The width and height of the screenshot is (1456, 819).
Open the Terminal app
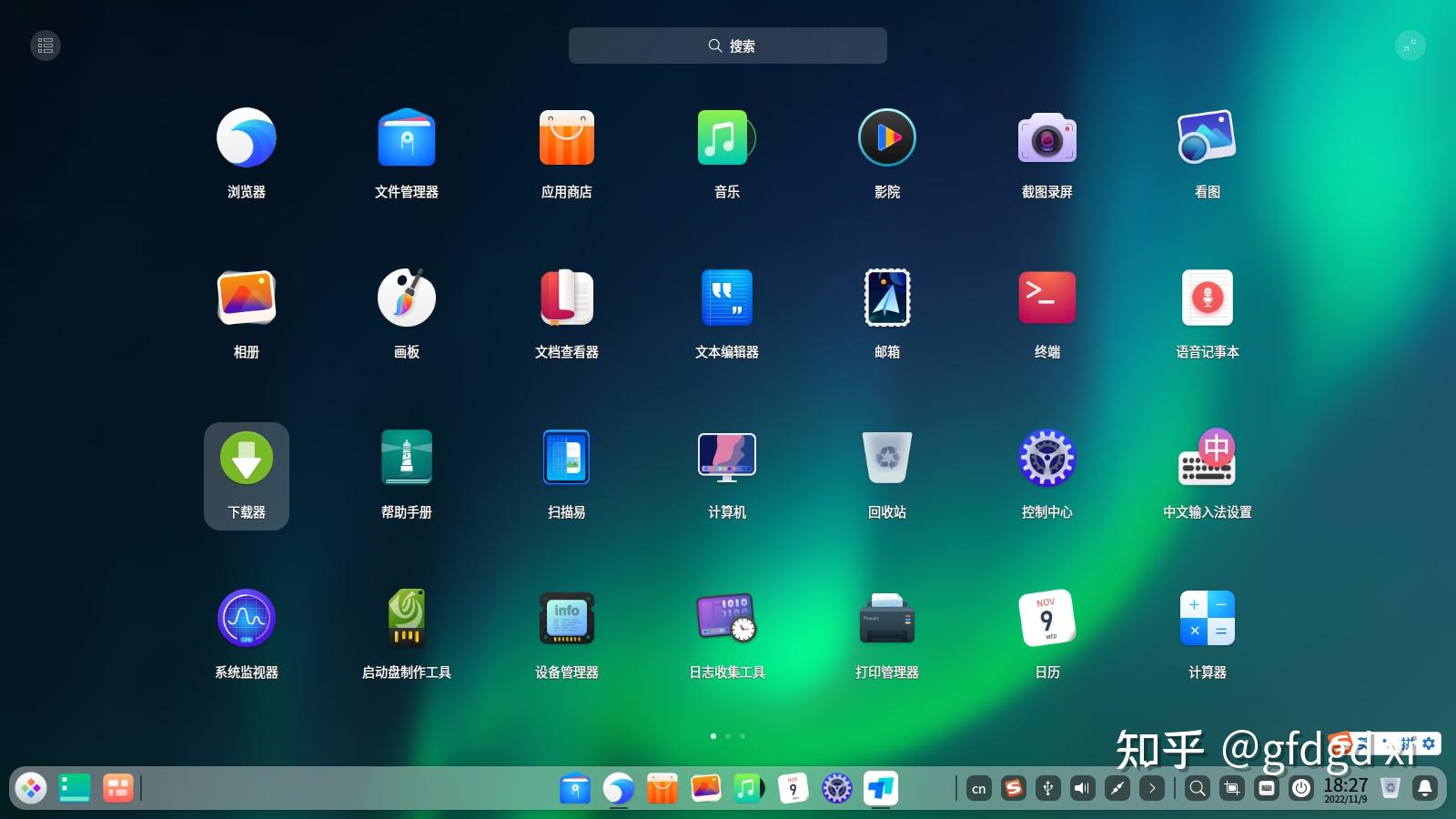[1046, 298]
